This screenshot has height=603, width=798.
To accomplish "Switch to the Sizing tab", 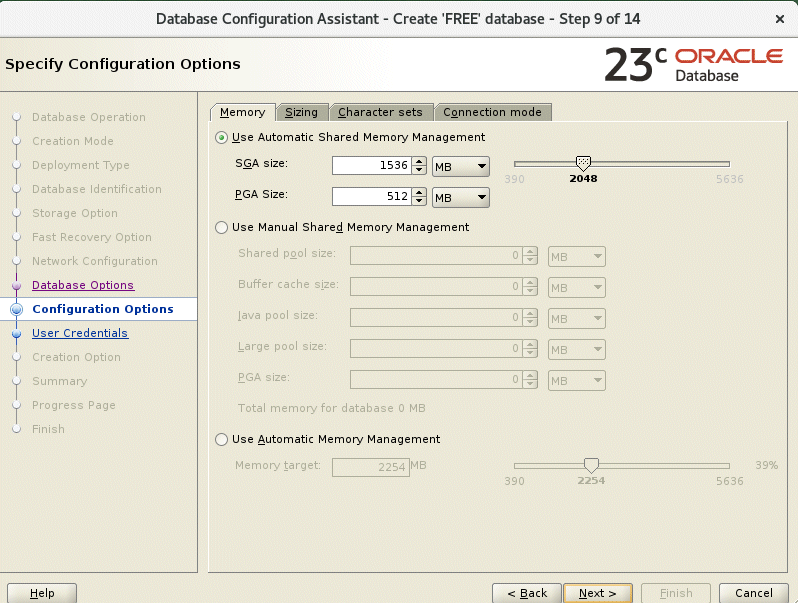I will point(301,112).
